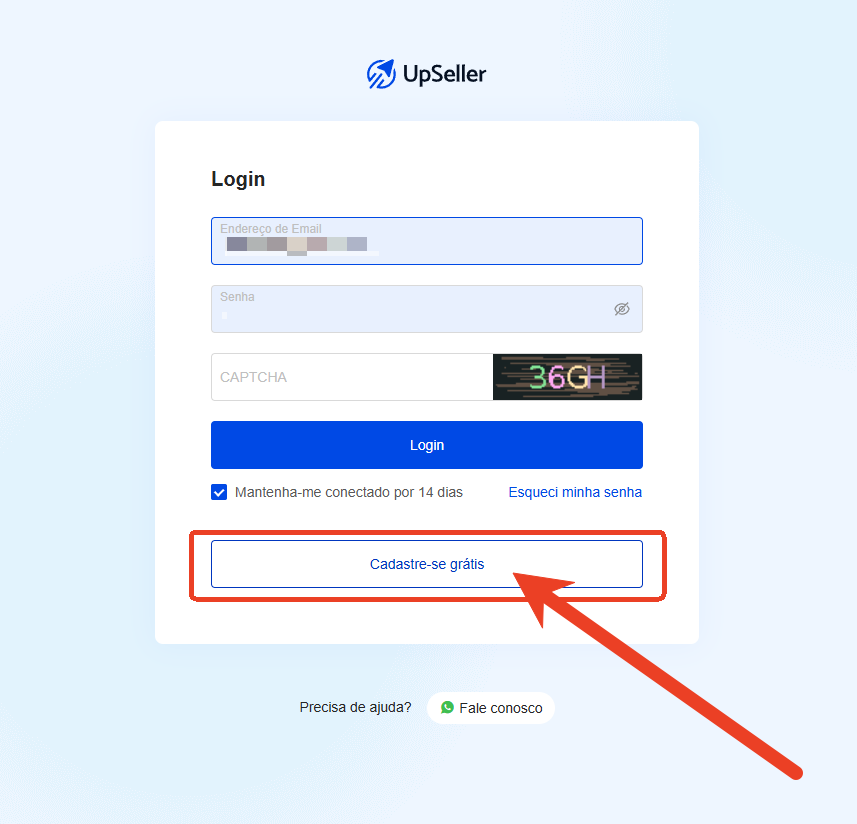Click the UpSeller rocket logo icon

[x=381, y=74]
